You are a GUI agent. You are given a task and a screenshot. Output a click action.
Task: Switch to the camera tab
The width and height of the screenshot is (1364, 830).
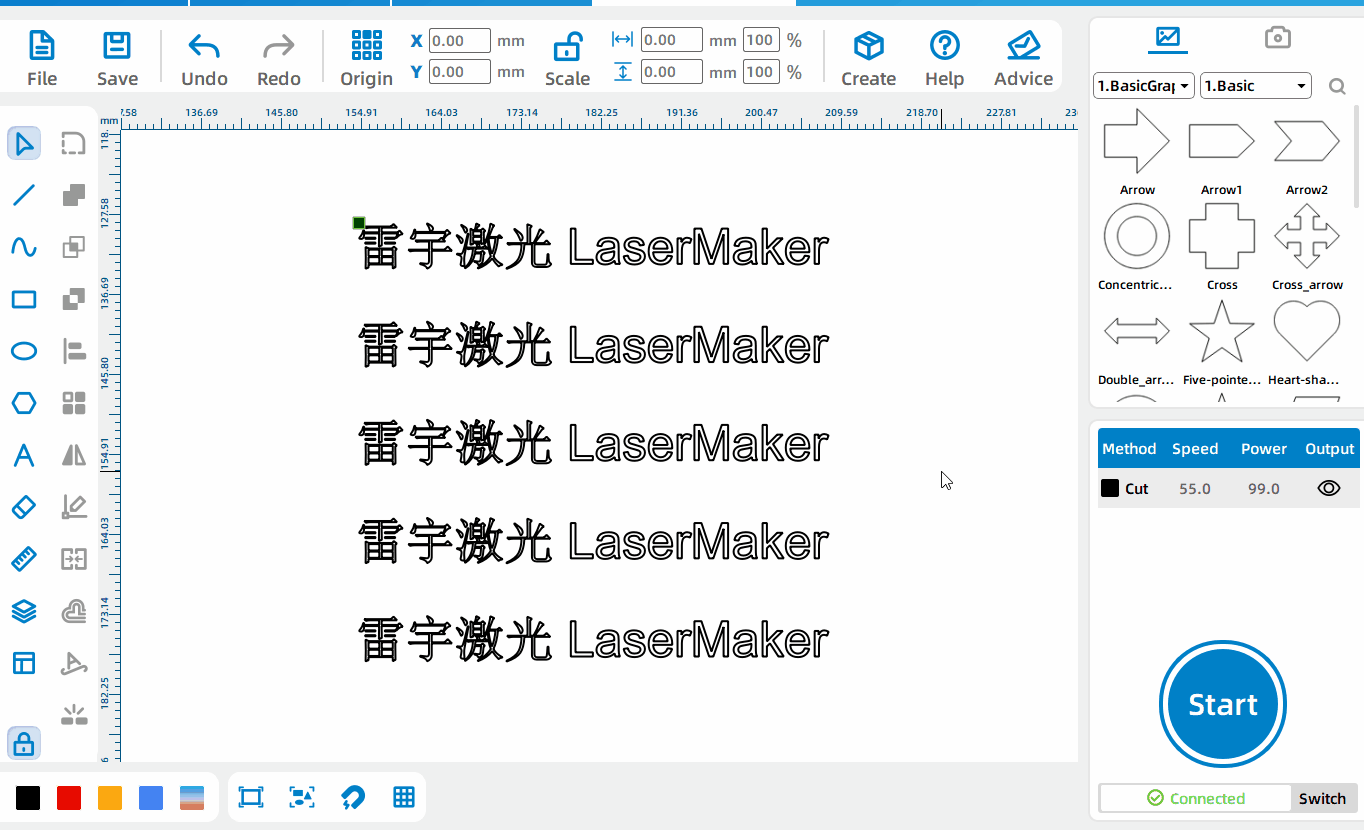coord(1277,38)
